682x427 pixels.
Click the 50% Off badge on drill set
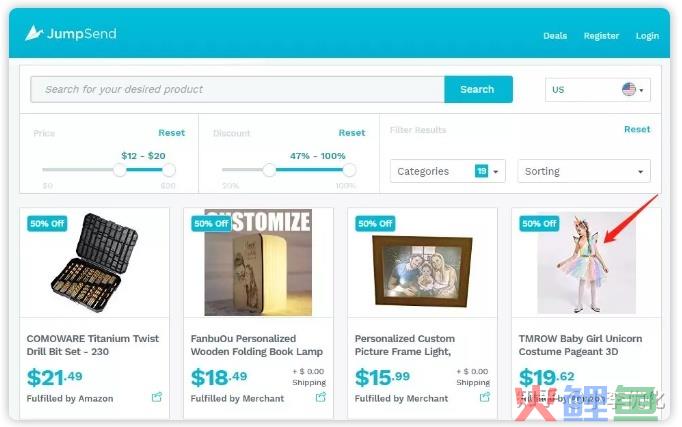coord(47,224)
